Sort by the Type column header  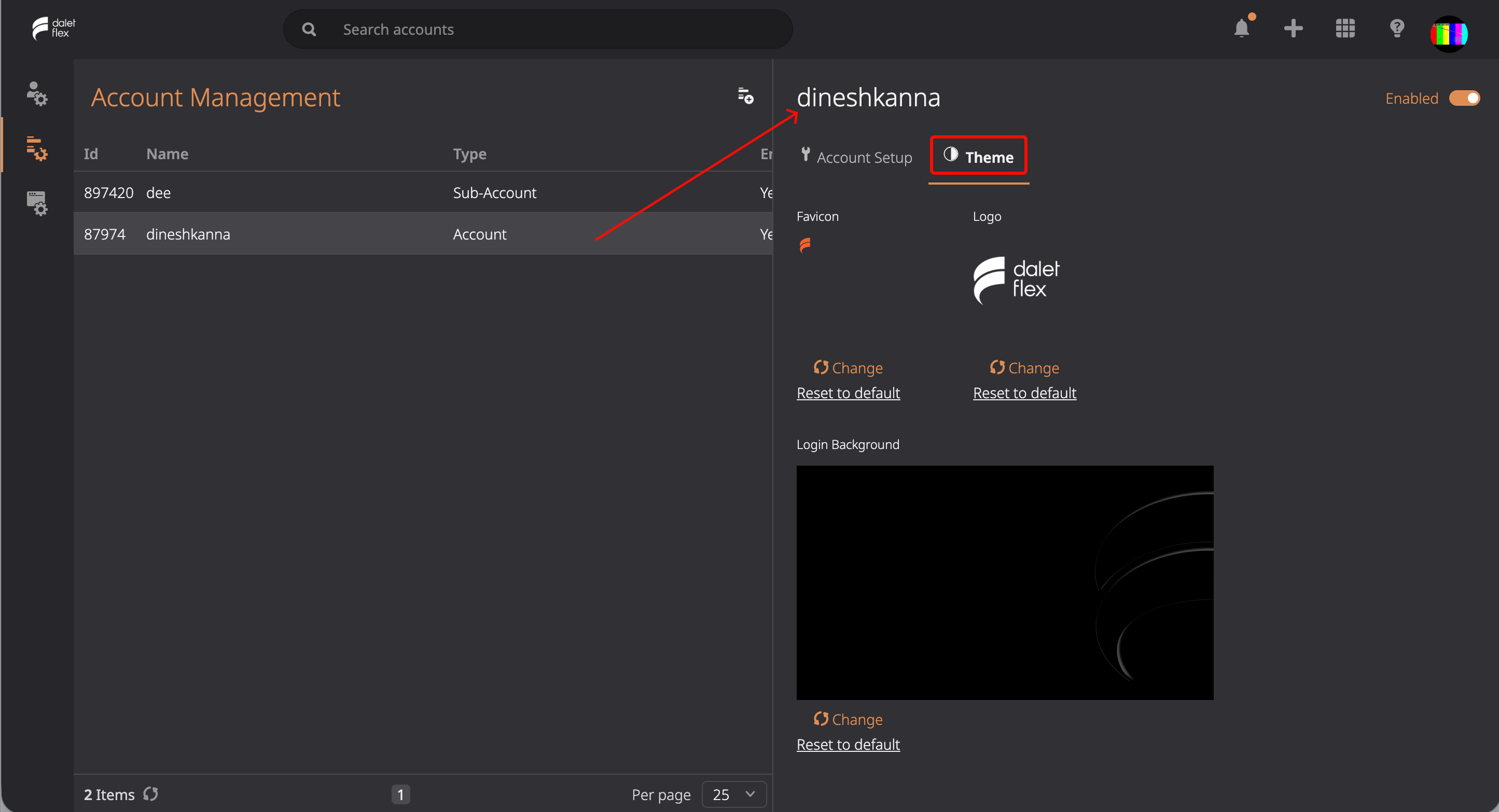[x=469, y=154]
